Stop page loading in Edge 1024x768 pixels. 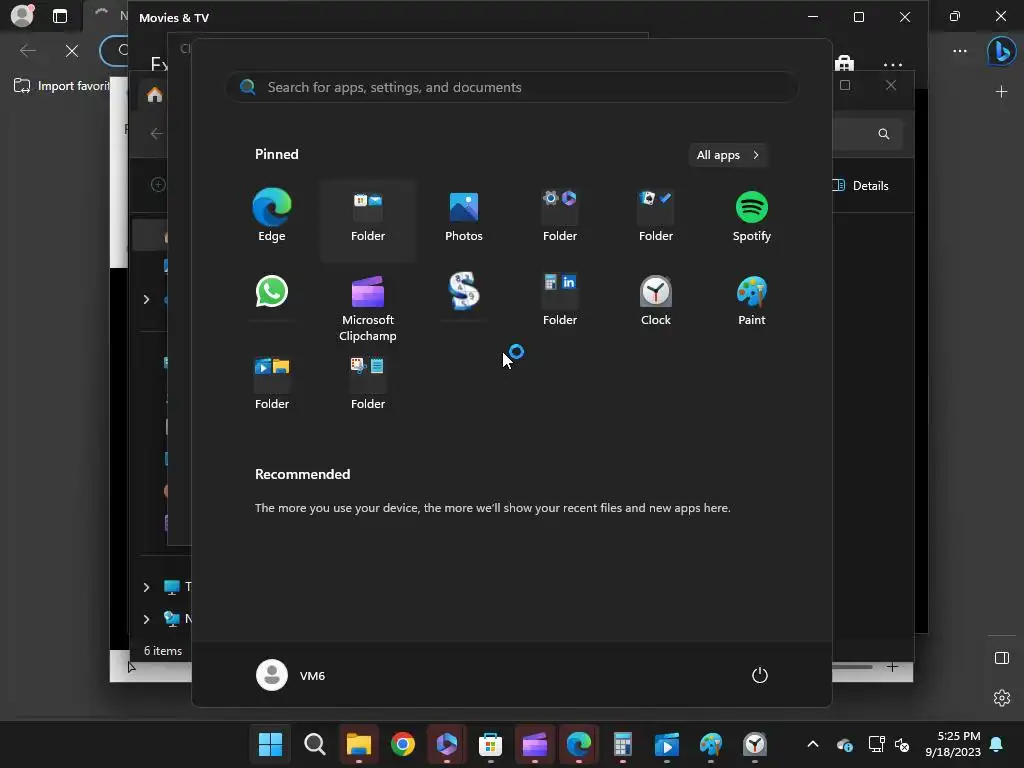point(72,51)
